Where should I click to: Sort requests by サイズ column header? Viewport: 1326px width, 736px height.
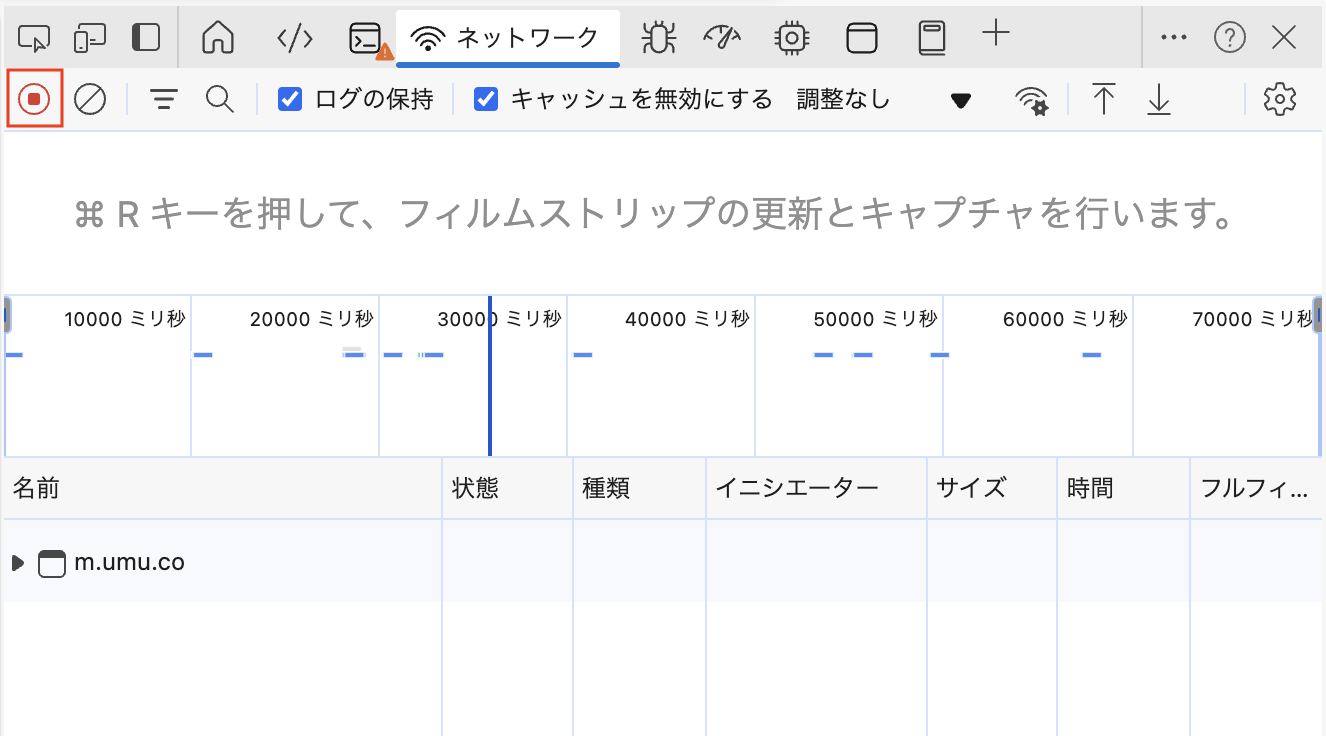click(x=970, y=488)
